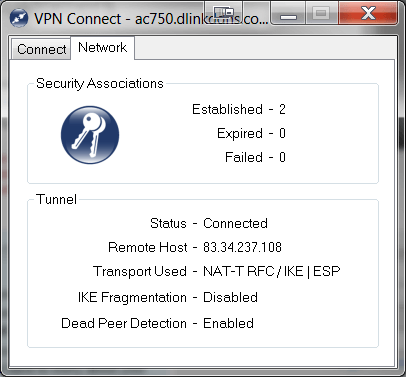
Task: Close the VPN Connect window
Action: pos(368,13)
